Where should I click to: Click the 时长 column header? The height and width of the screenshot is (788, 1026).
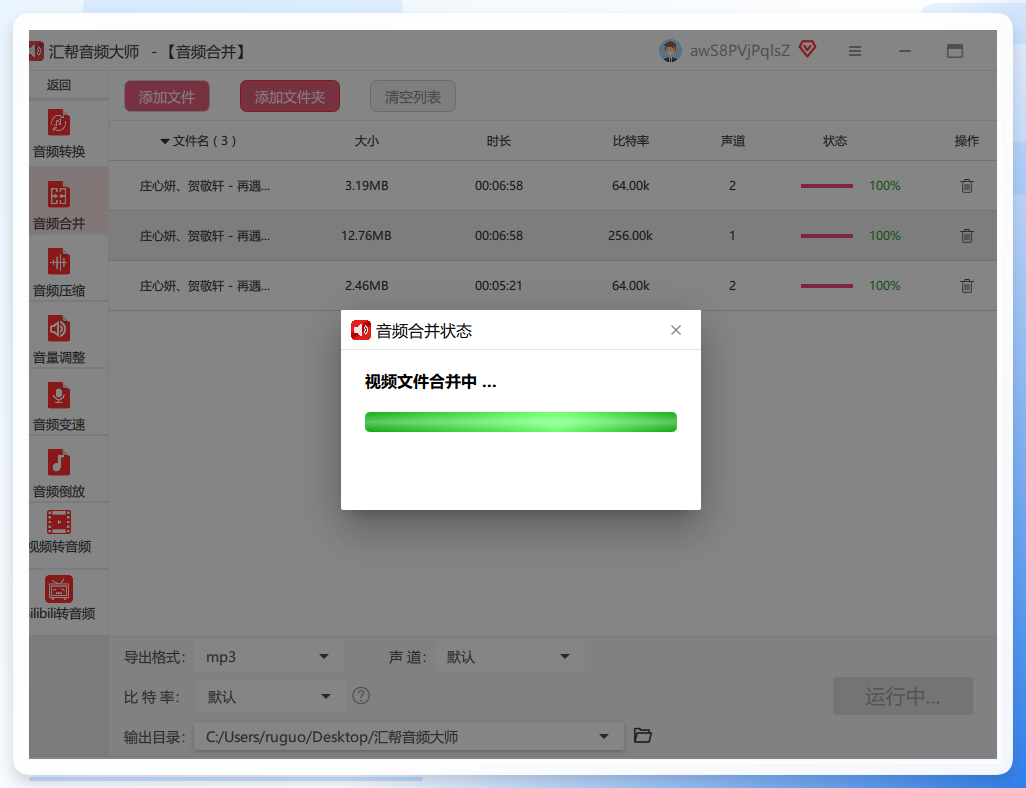pos(499,141)
